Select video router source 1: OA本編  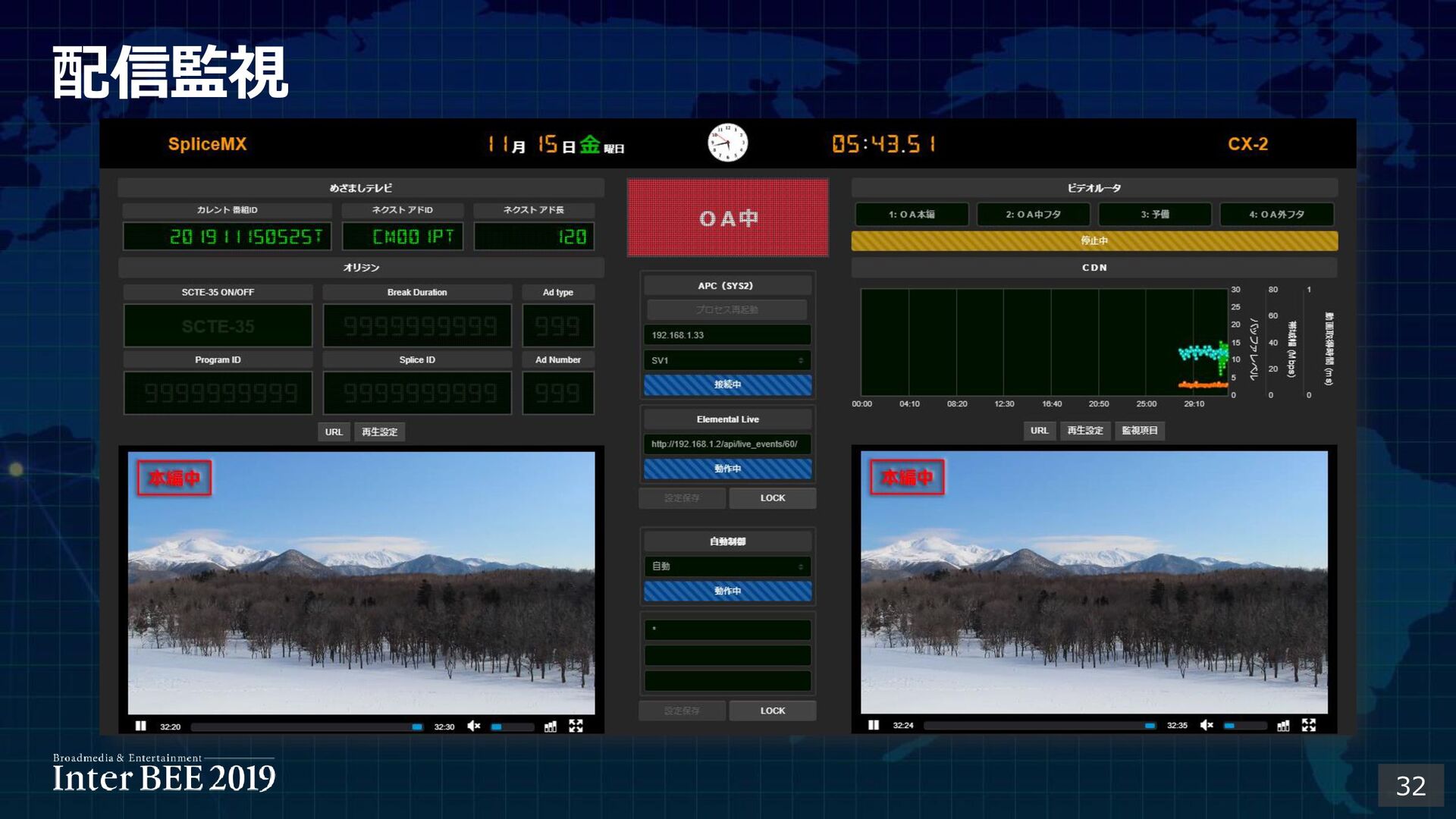pyautogui.click(x=912, y=215)
